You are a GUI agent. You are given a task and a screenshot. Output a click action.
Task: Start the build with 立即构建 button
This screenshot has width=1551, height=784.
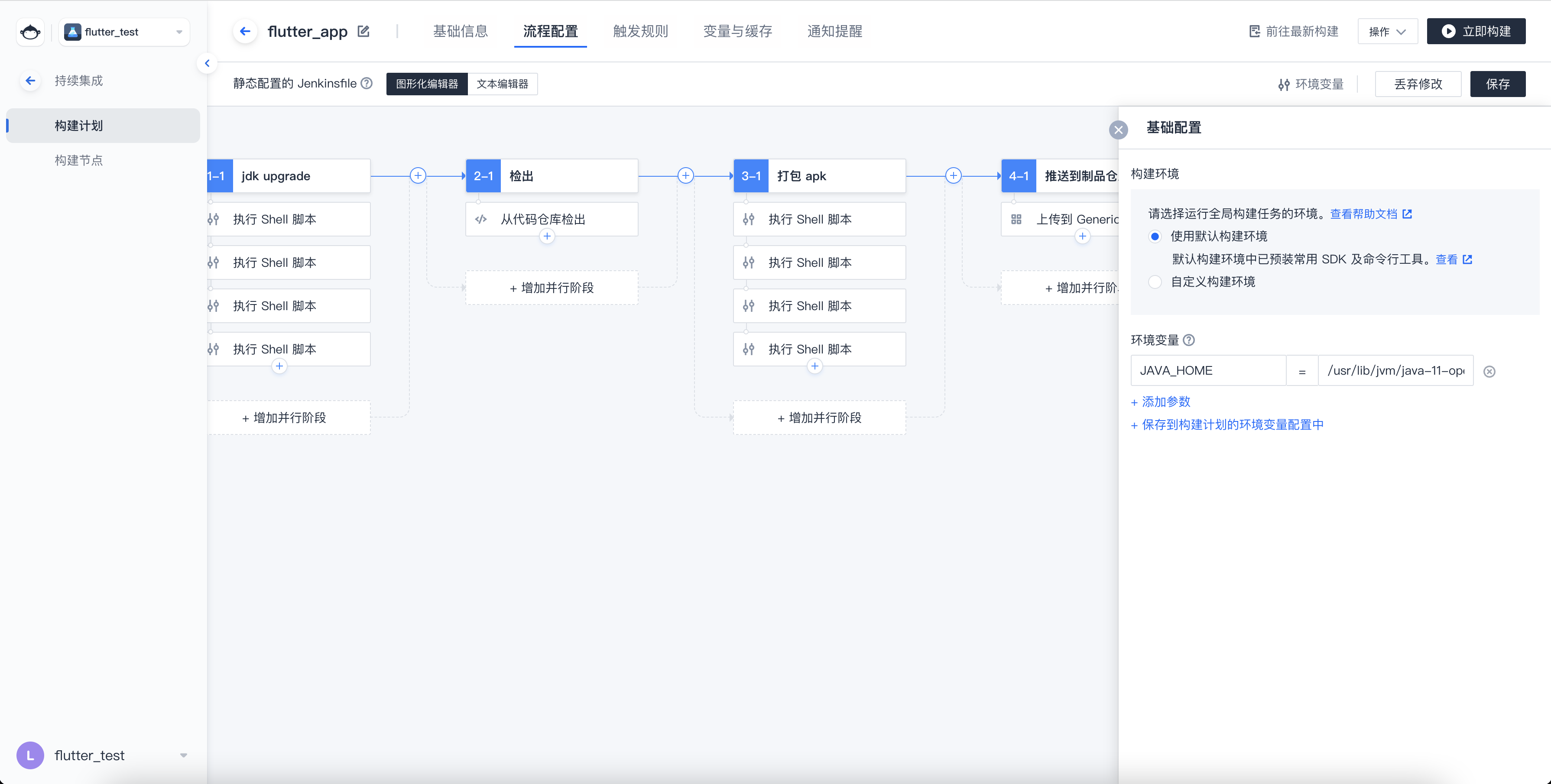coord(1476,31)
